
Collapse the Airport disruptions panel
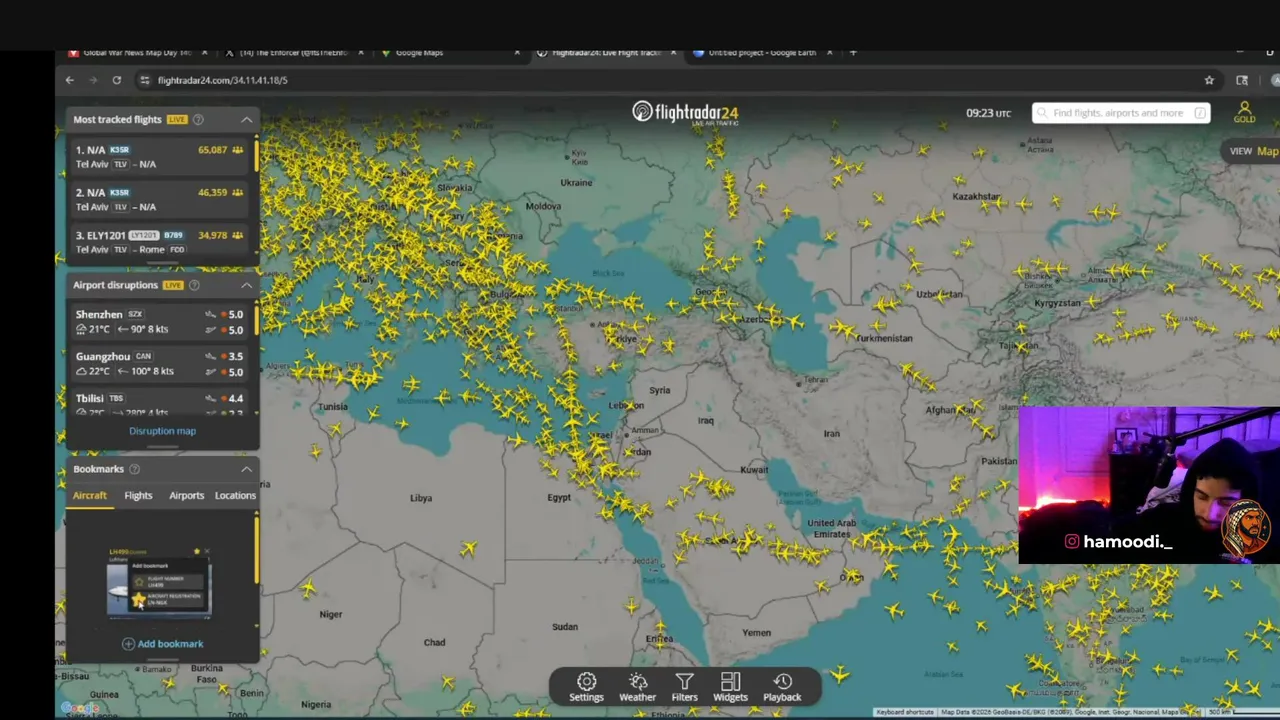(x=246, y=285)
